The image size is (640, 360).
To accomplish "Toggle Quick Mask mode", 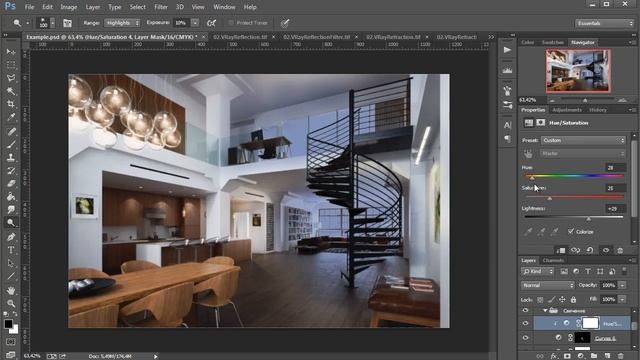I will pos(11,342).
